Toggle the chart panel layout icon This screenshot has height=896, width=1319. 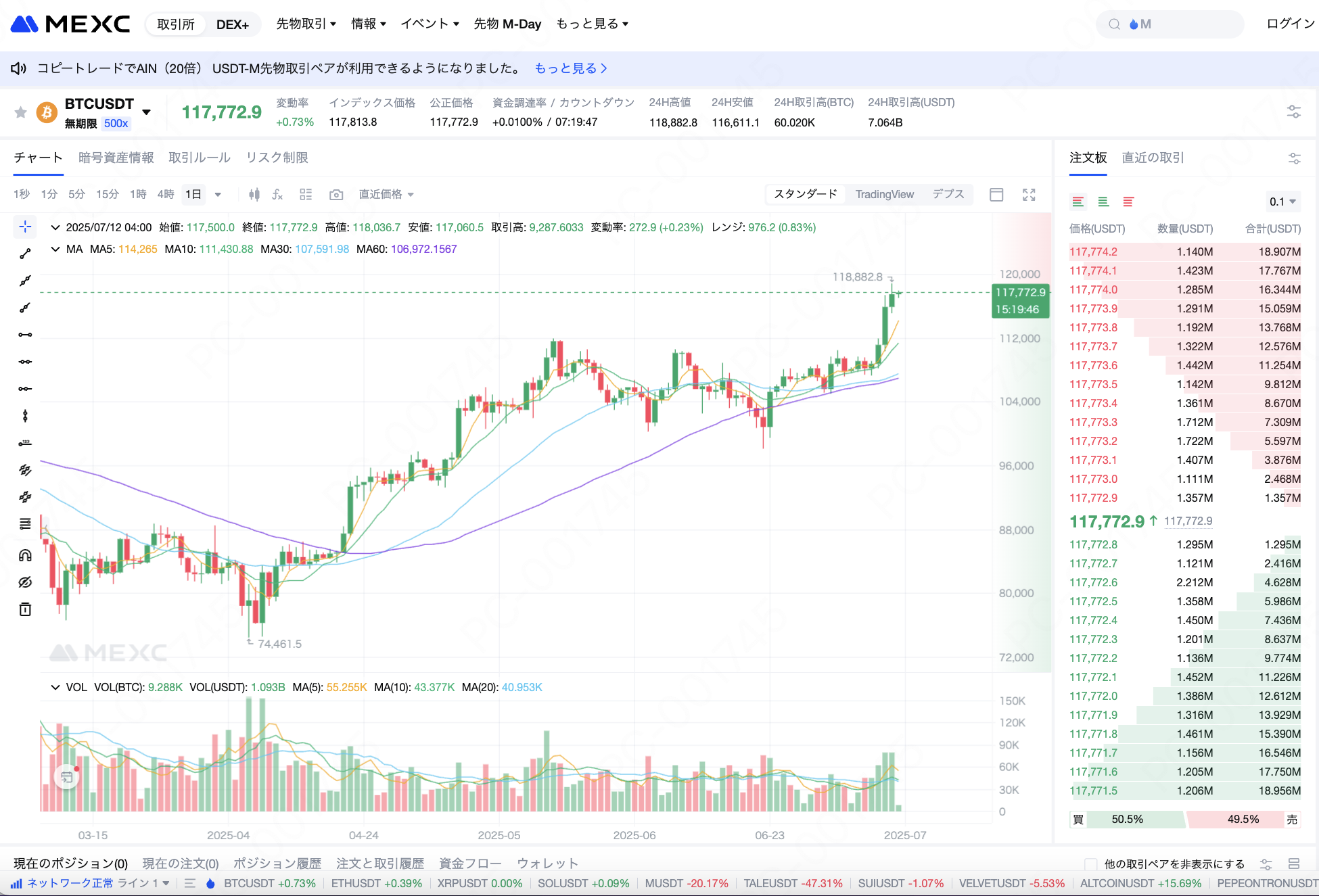tap(996, 195)
